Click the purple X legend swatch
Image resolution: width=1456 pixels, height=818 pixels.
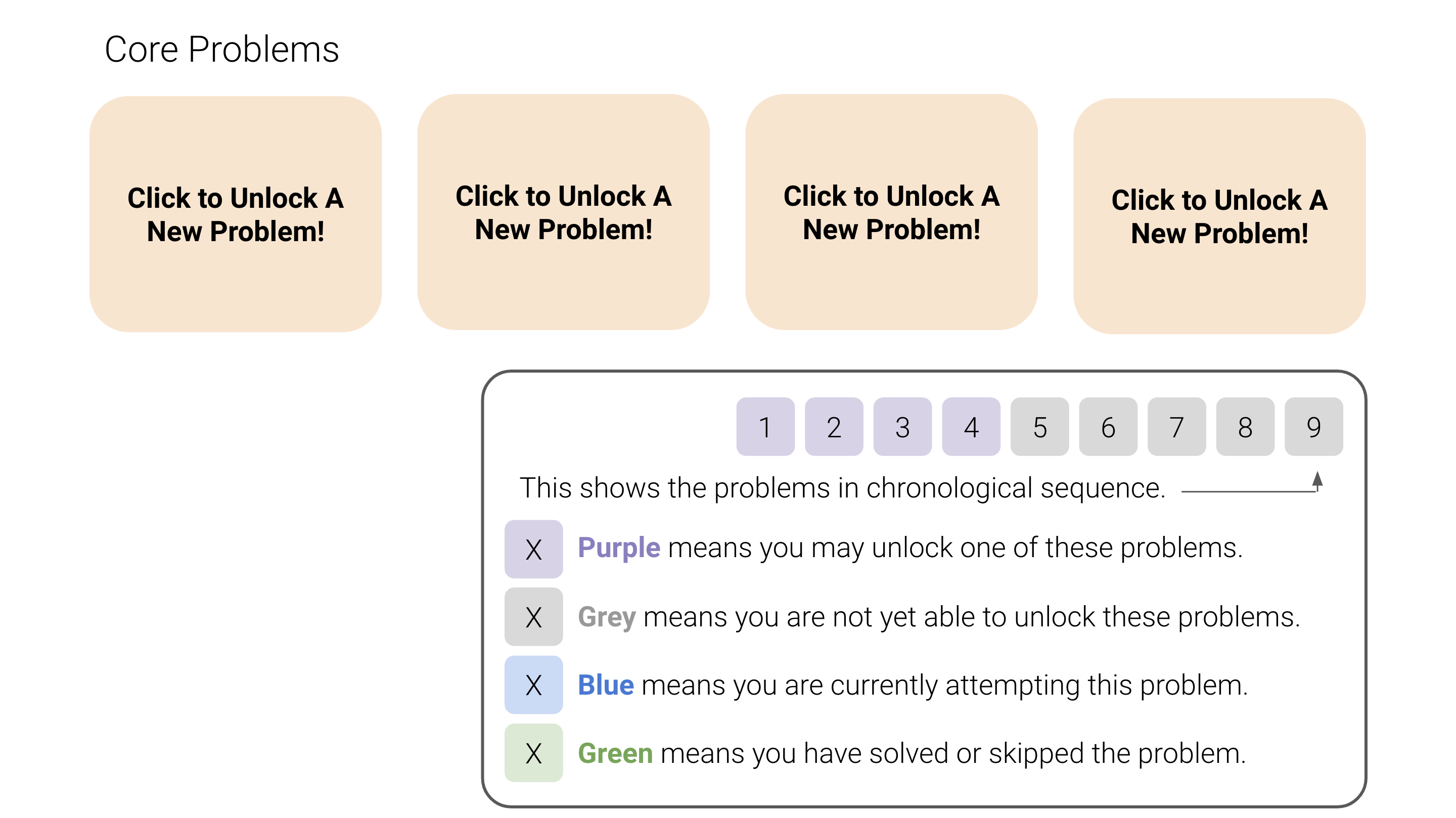pyautogui.click(x=533, y=549)
